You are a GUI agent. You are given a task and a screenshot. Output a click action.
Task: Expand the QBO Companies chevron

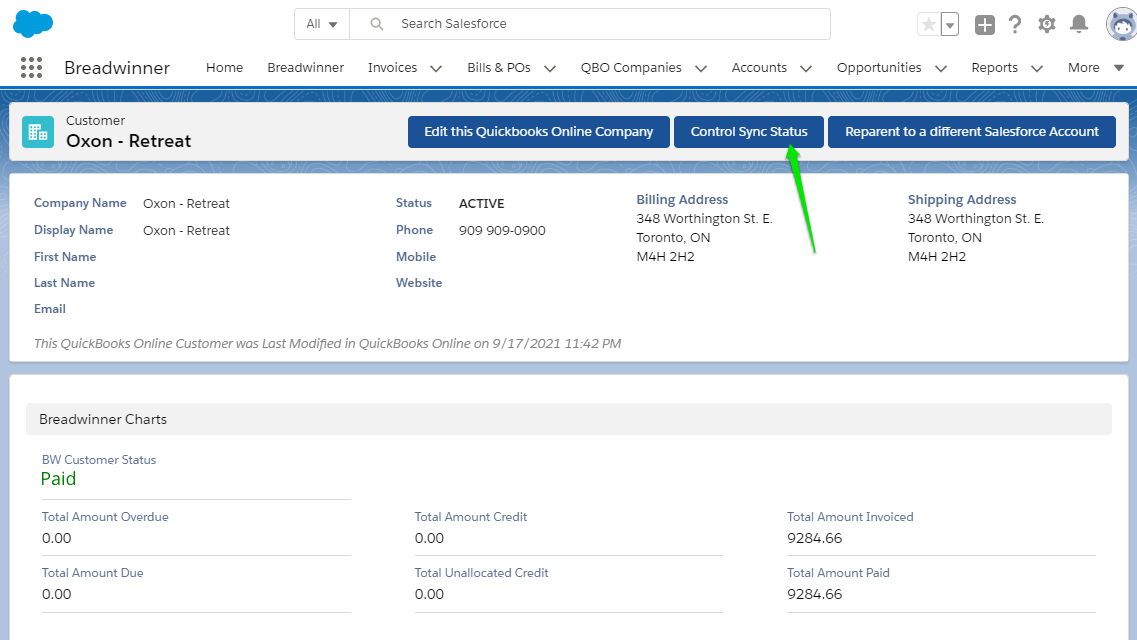(x=700, y=68)
